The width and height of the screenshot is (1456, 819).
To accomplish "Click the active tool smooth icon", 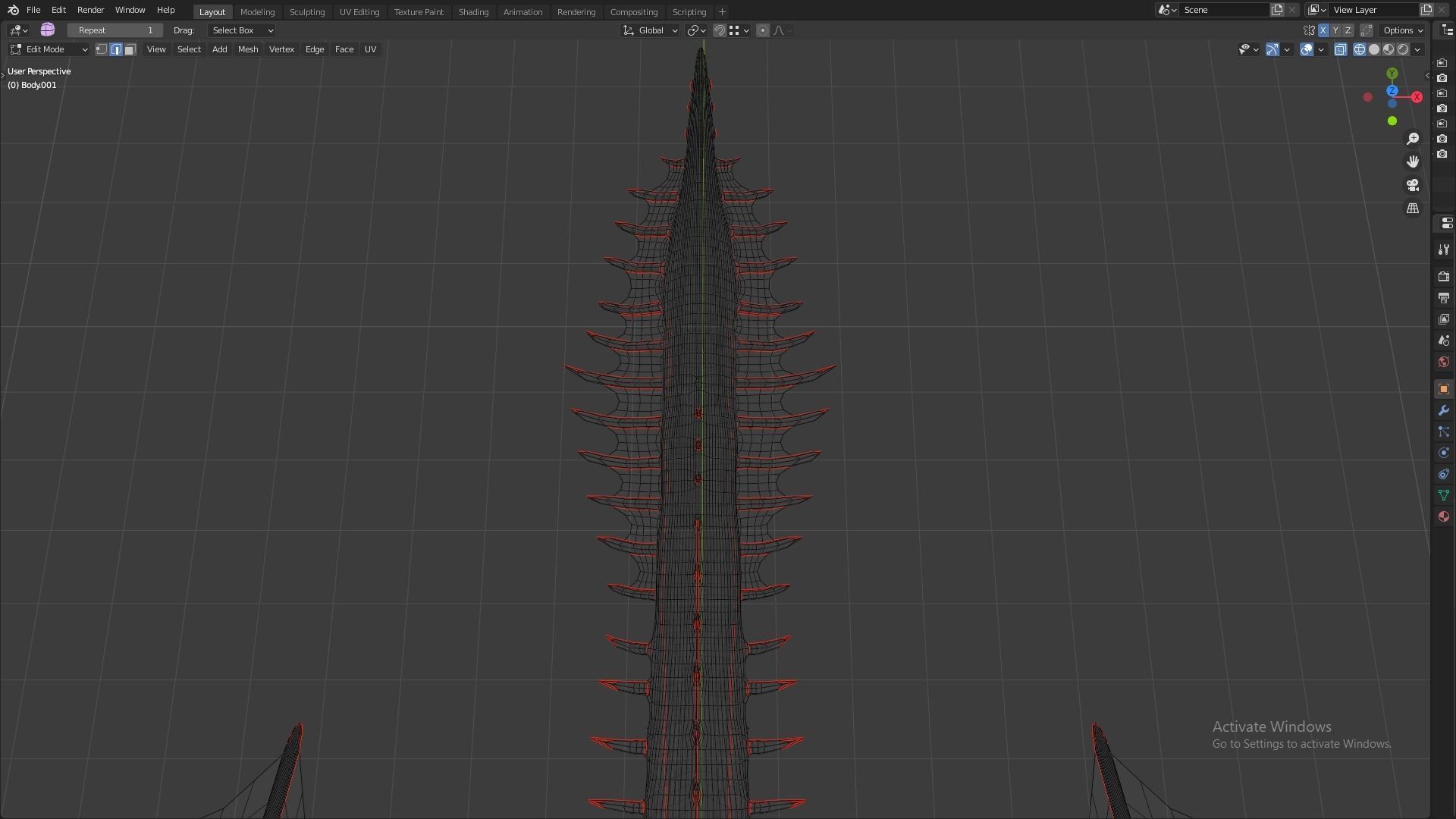I will click(48, 30).
